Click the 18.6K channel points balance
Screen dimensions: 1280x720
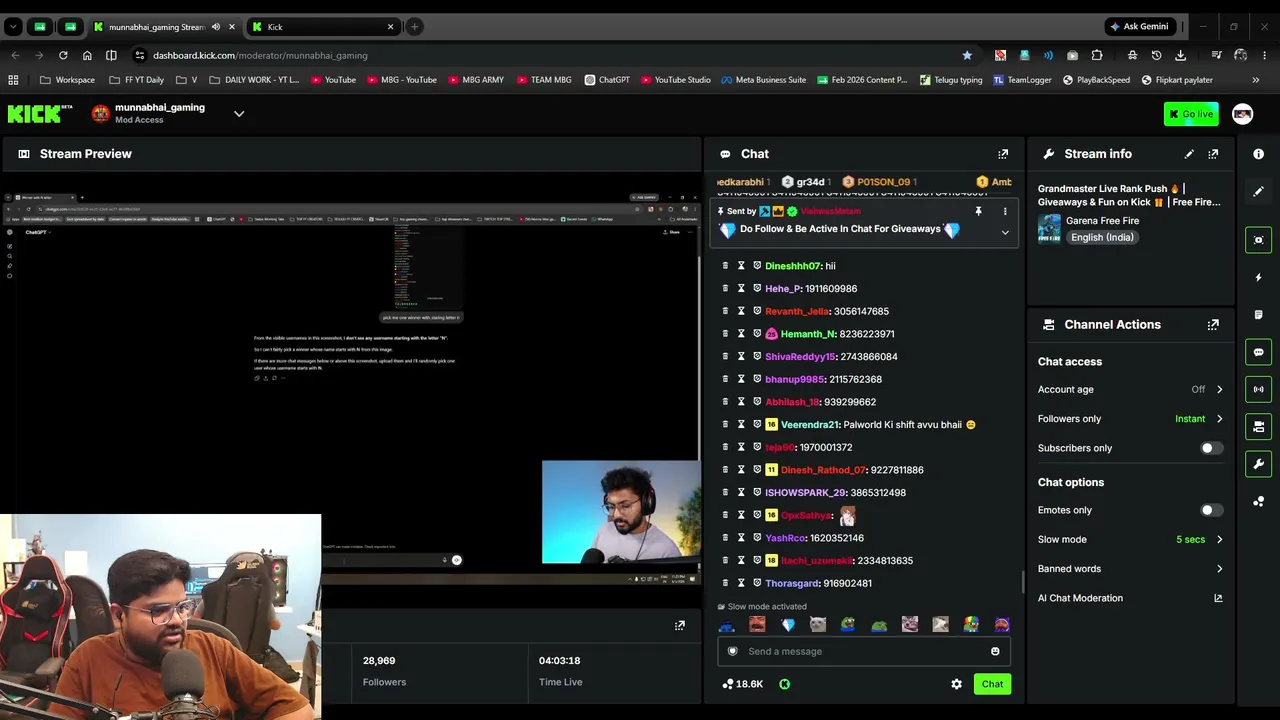pos(743,684)
